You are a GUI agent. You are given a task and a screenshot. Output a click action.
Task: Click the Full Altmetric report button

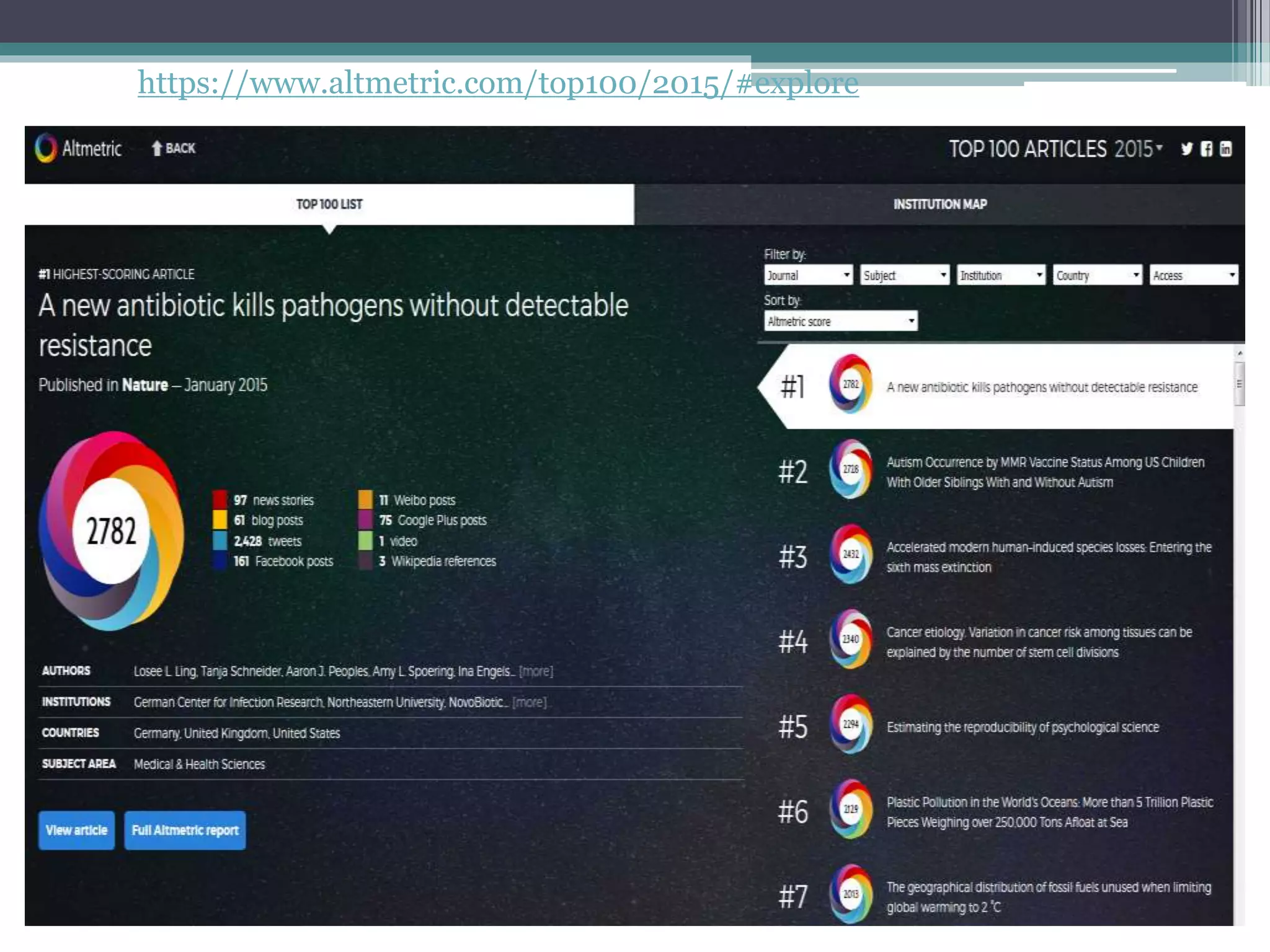pos(185,830)
